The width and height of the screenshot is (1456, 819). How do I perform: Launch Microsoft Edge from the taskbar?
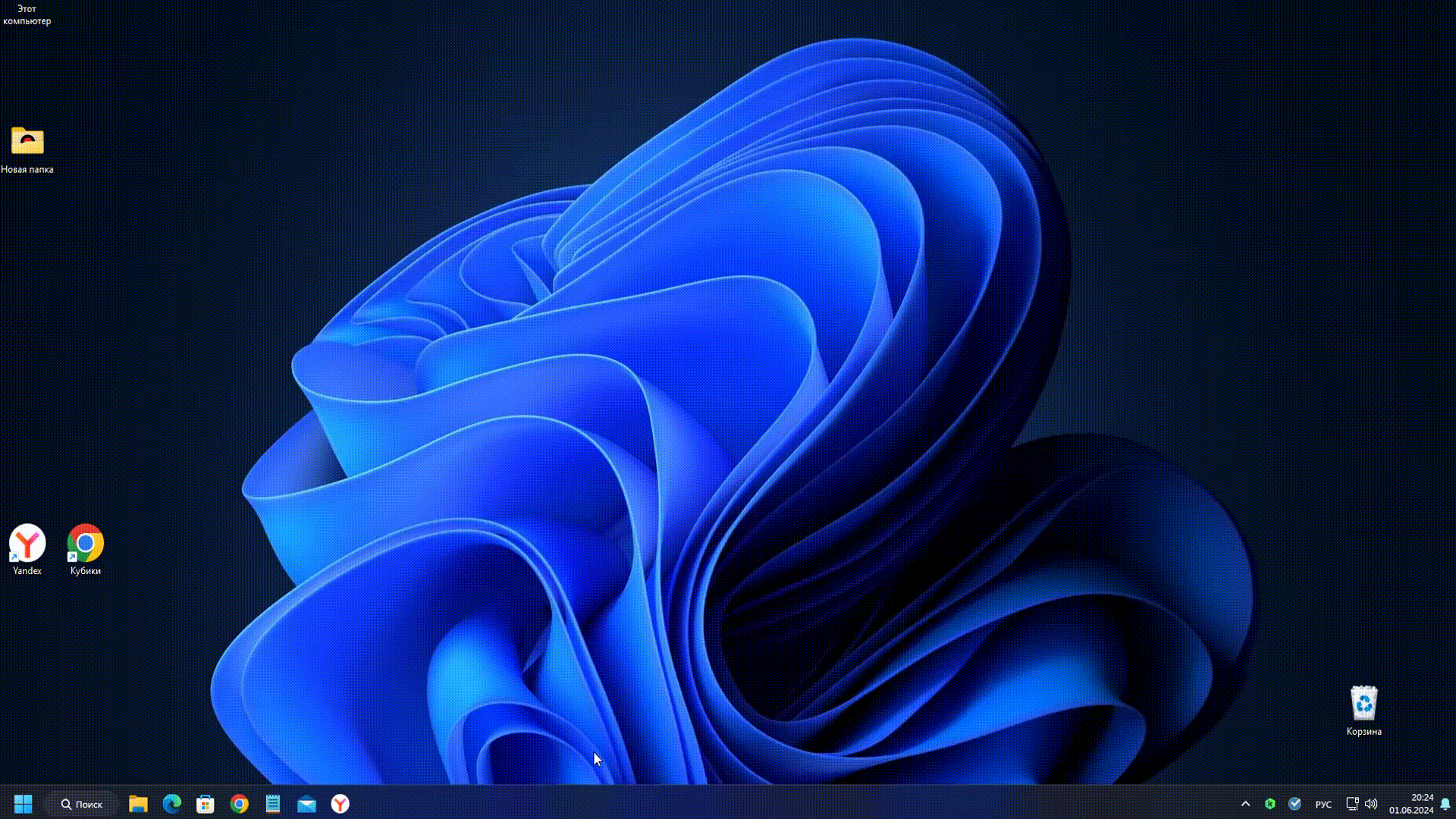pos(172,804)
